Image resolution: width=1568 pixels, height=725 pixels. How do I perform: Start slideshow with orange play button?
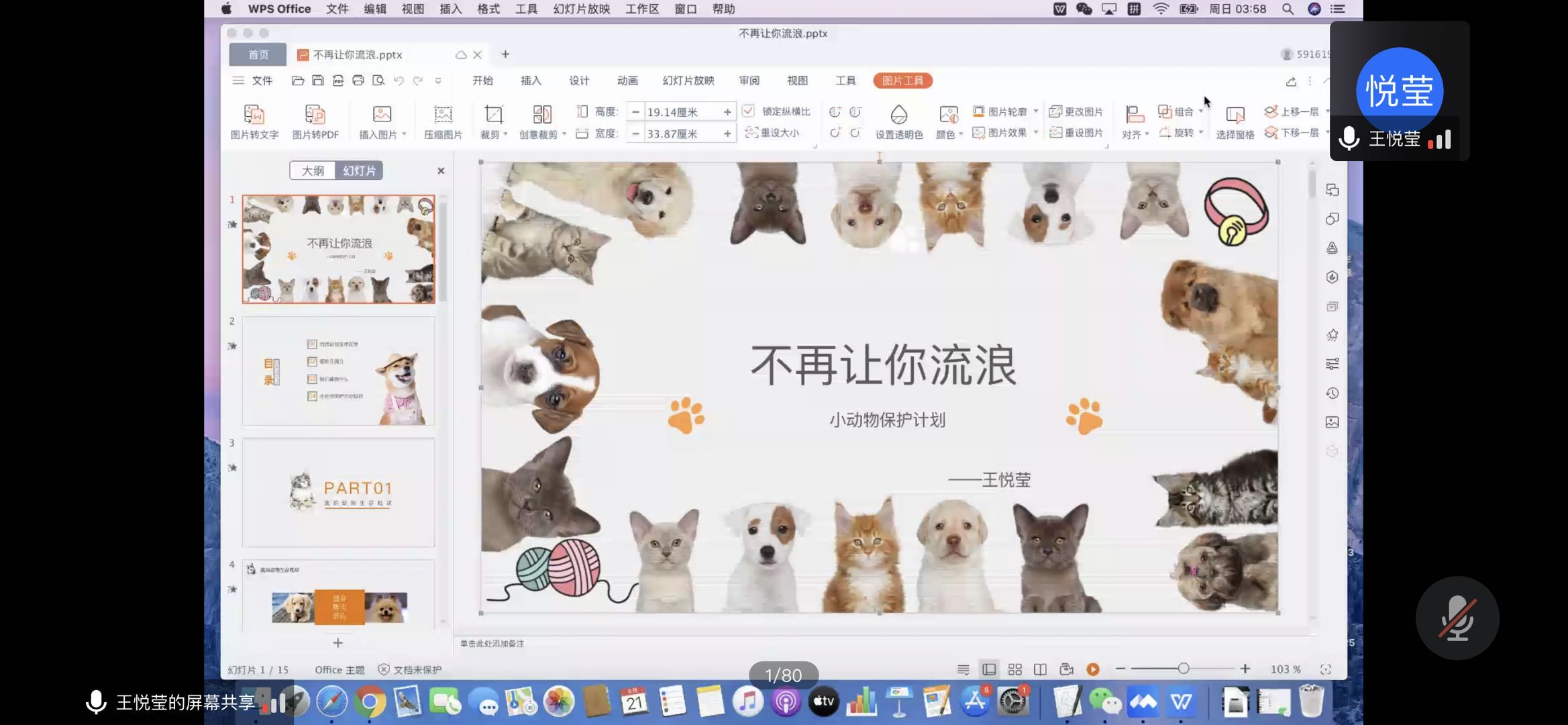[x=1092, y=669]
